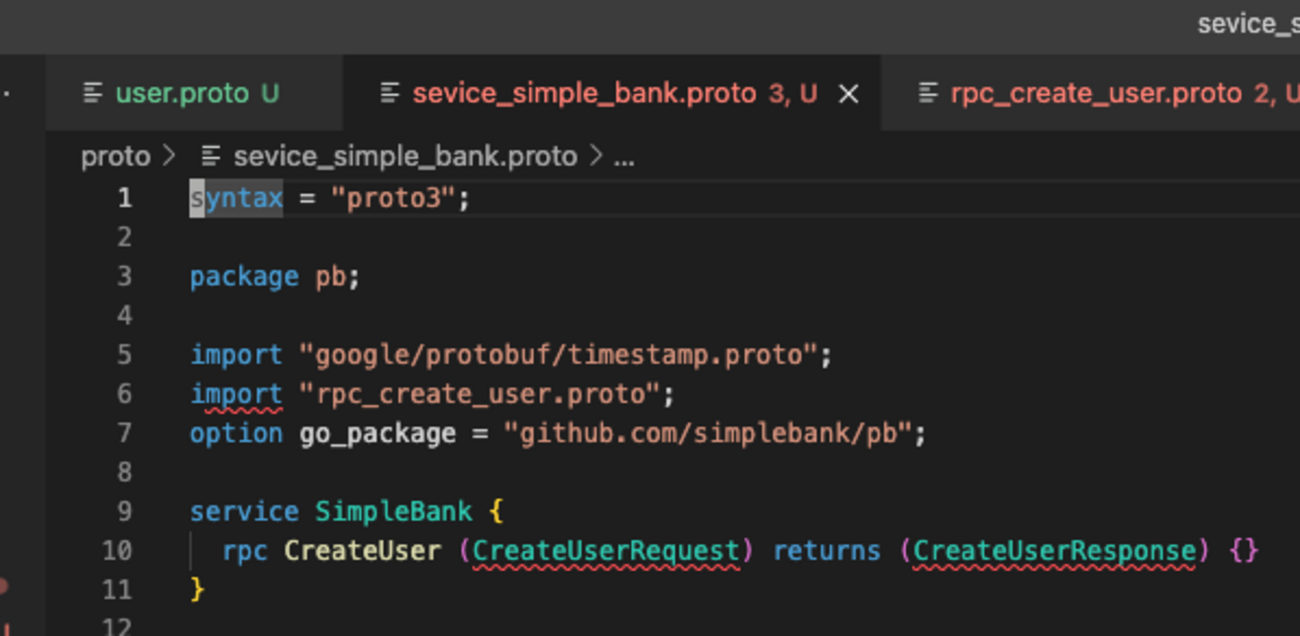The width and height of the screenshot is (1300, 636).
Task: Click sevice_simple_bank.proto in the breadcrumb
Action: pyautogui.click(x=405, y=157)
